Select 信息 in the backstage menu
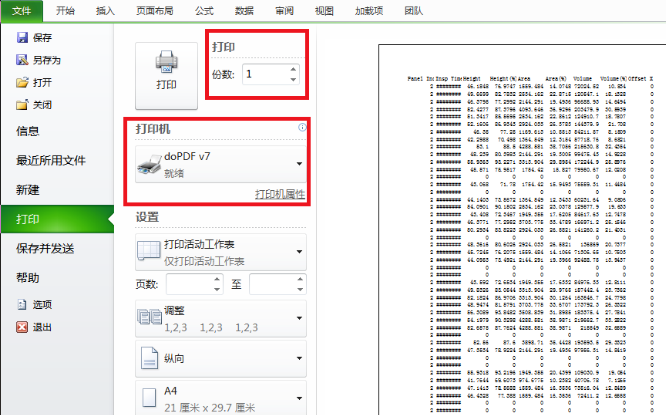 (28, 131)
